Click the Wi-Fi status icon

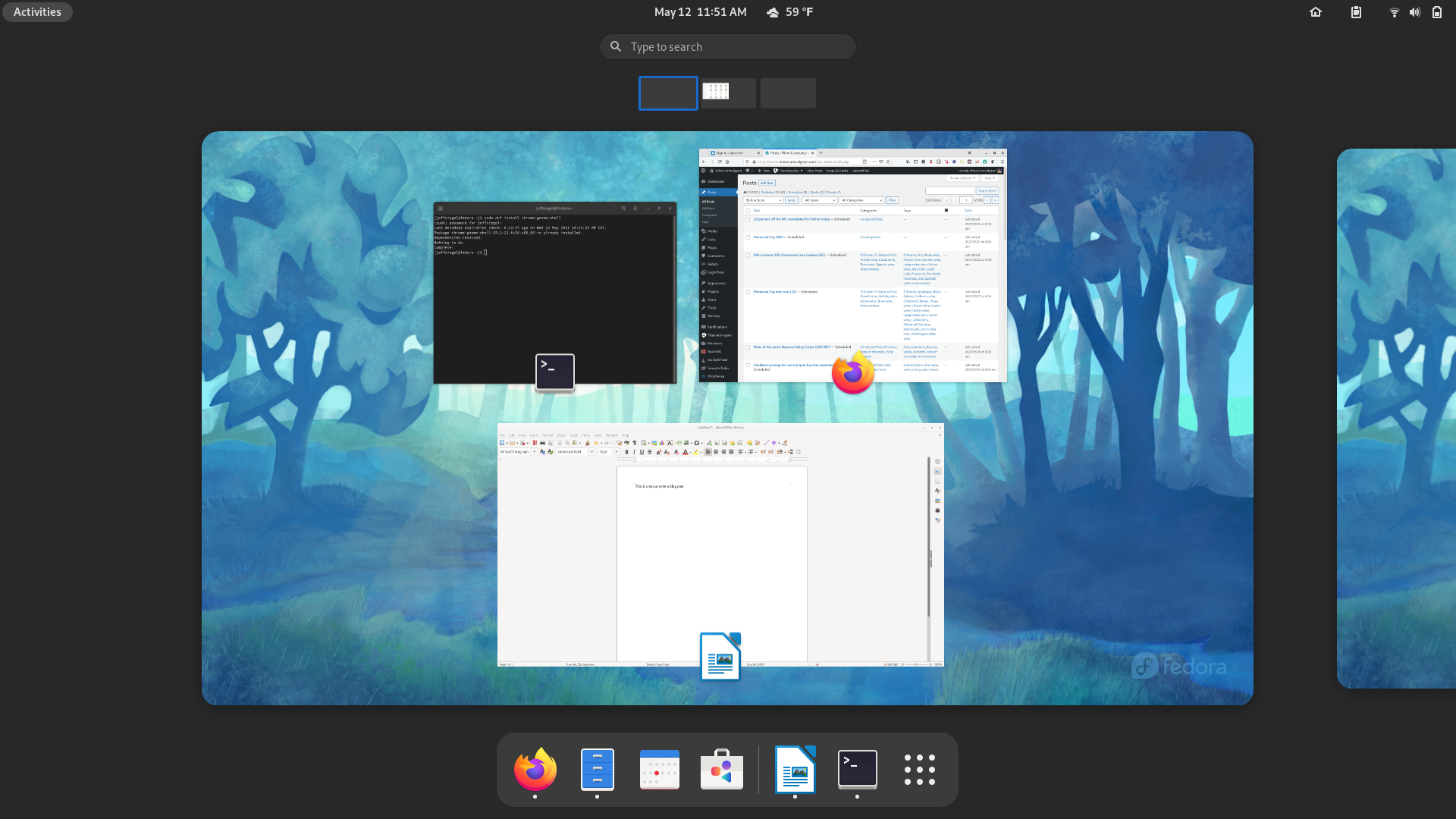[1394, 12]
